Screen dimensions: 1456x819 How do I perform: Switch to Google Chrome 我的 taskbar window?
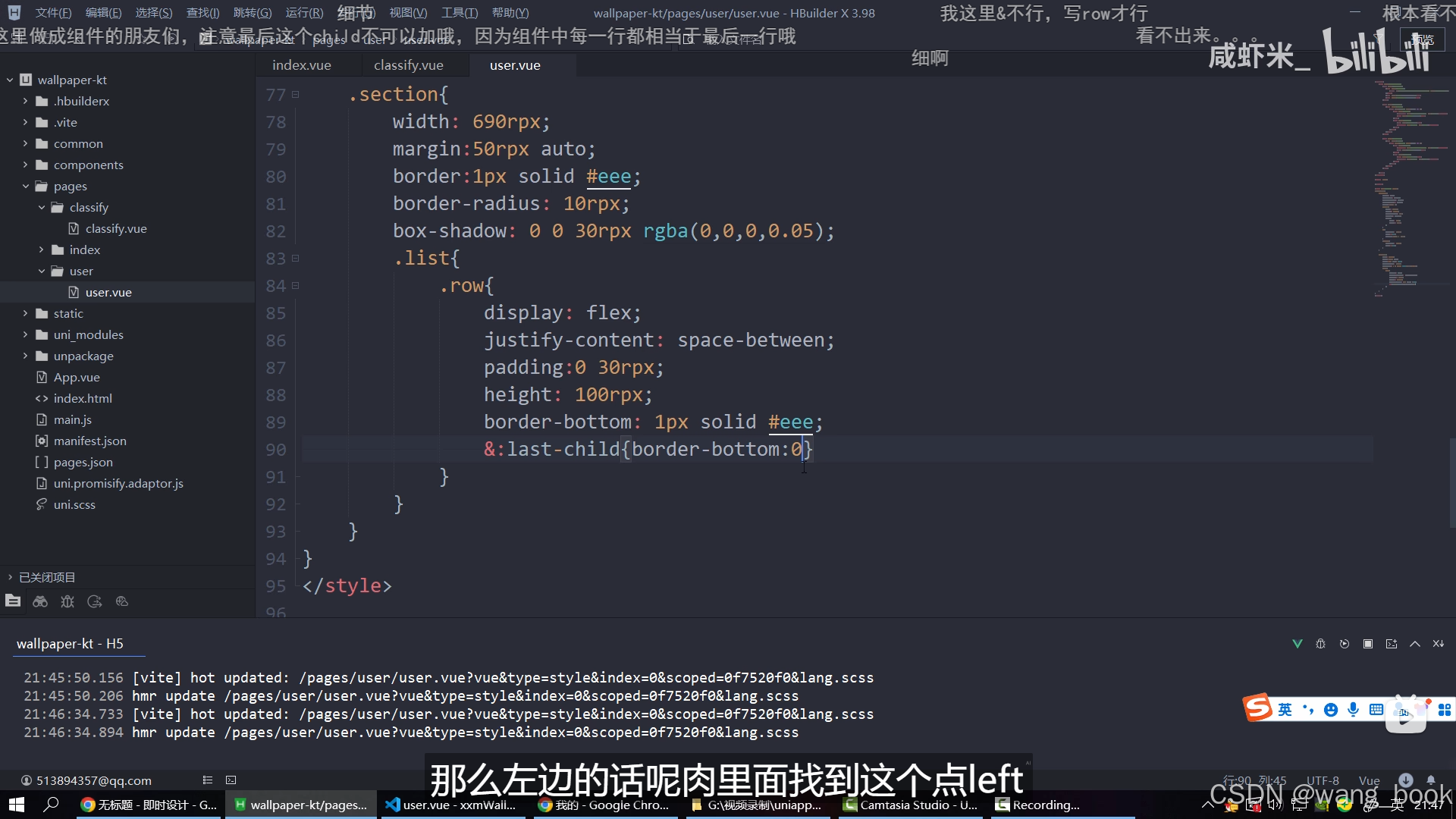coord(604,805)
